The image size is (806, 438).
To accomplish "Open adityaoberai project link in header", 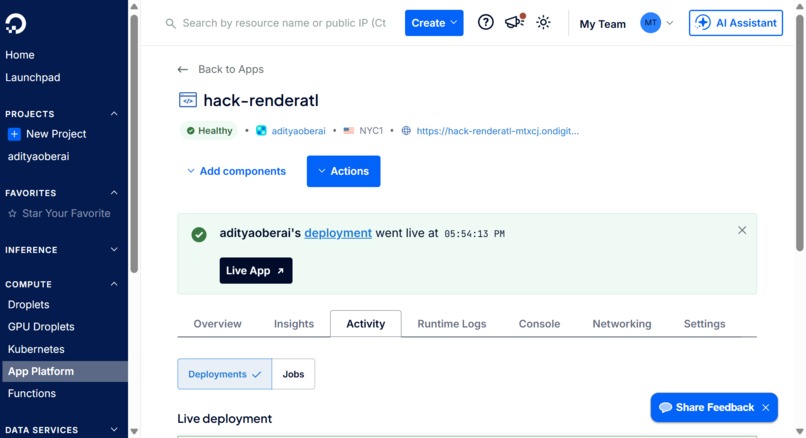I will point(298,131).
